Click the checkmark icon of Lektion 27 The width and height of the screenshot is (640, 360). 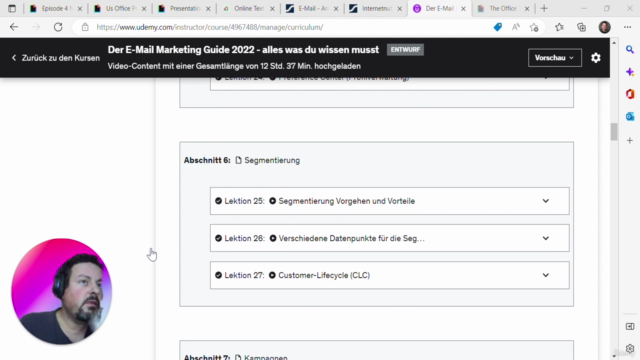218,275
